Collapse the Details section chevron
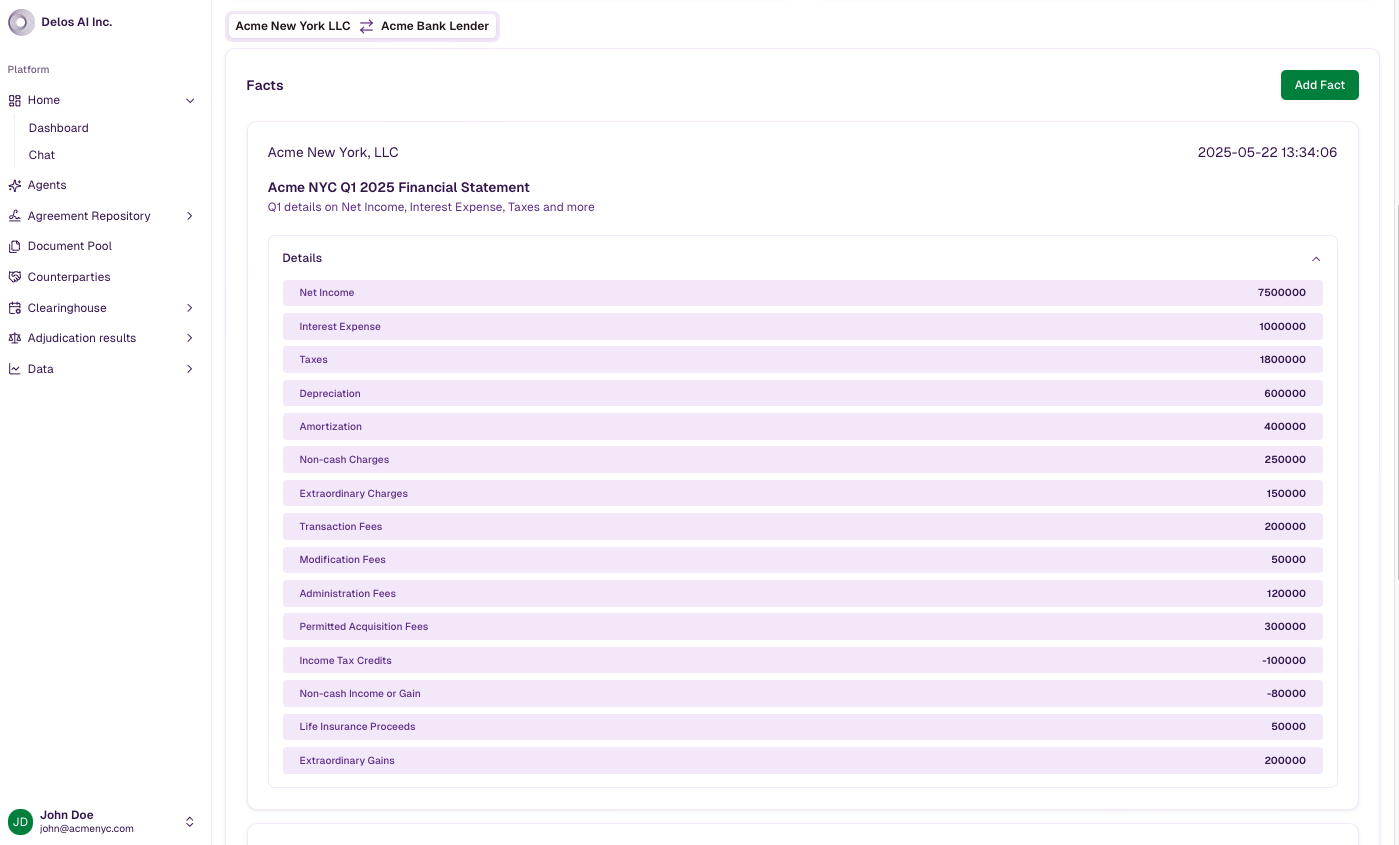Image resolution: width=1399 pixels, height=845 pixels. [x=1316, y=258]
